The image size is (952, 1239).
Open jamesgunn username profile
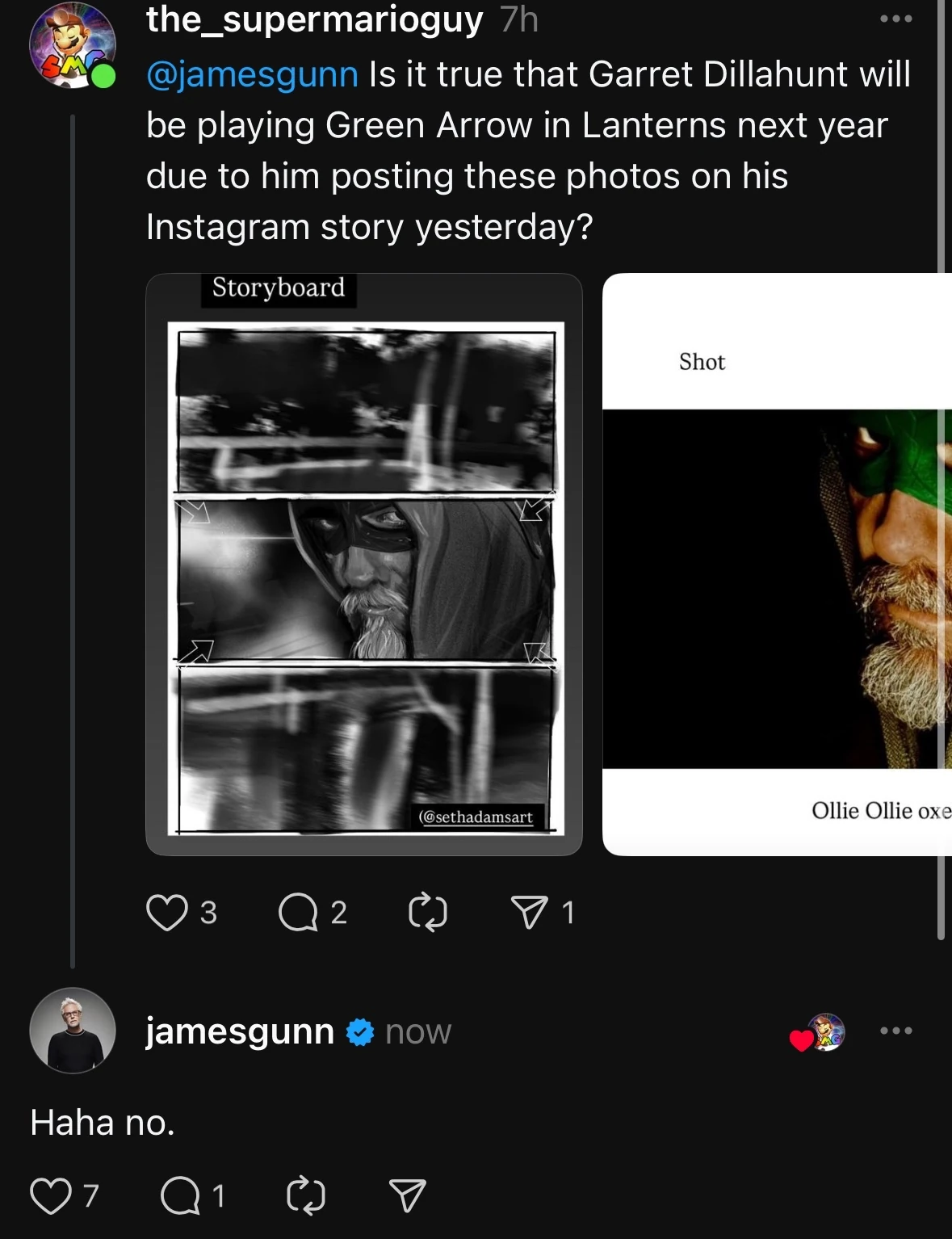[x=240, y=1031]
